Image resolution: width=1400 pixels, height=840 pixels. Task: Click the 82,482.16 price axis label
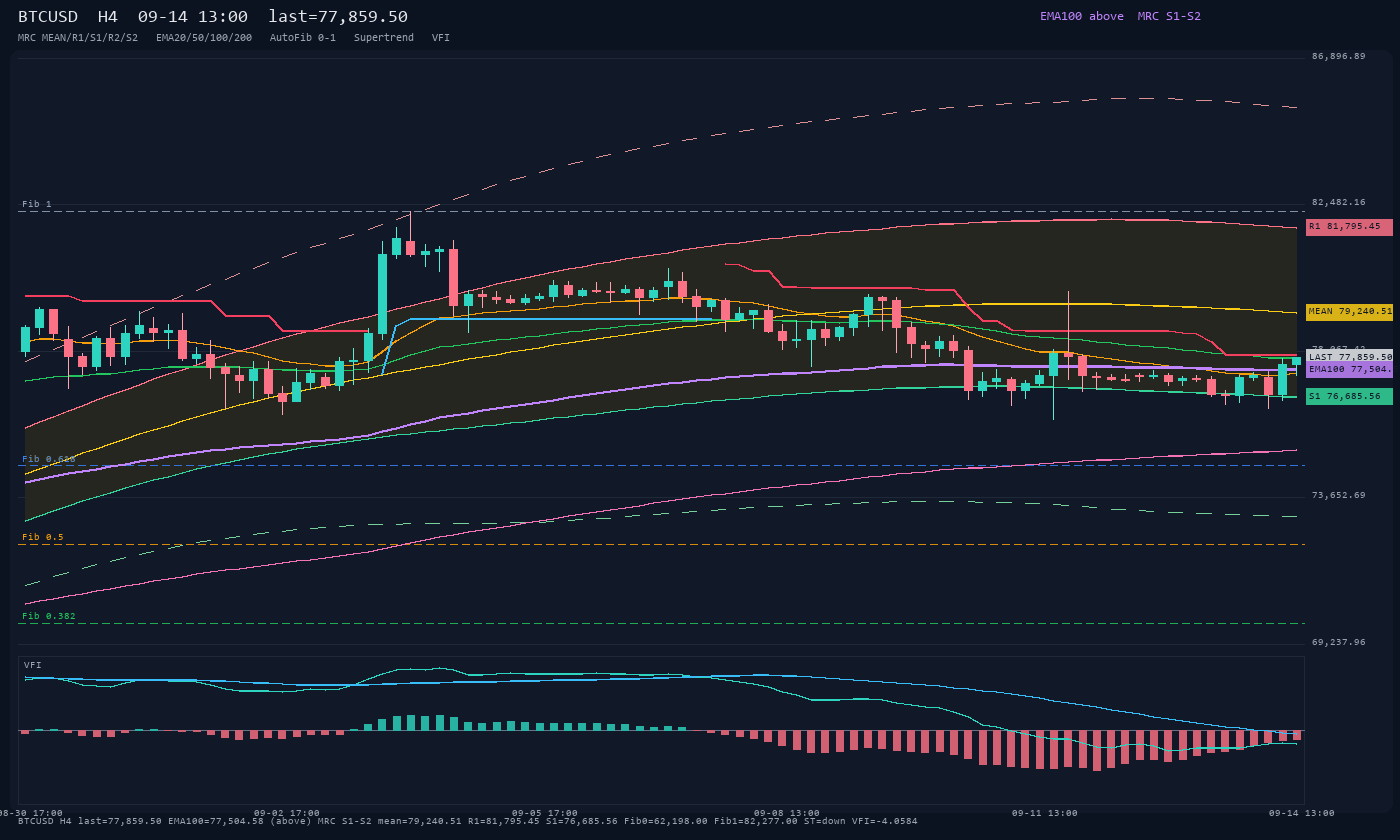(x=1338, y=202)
